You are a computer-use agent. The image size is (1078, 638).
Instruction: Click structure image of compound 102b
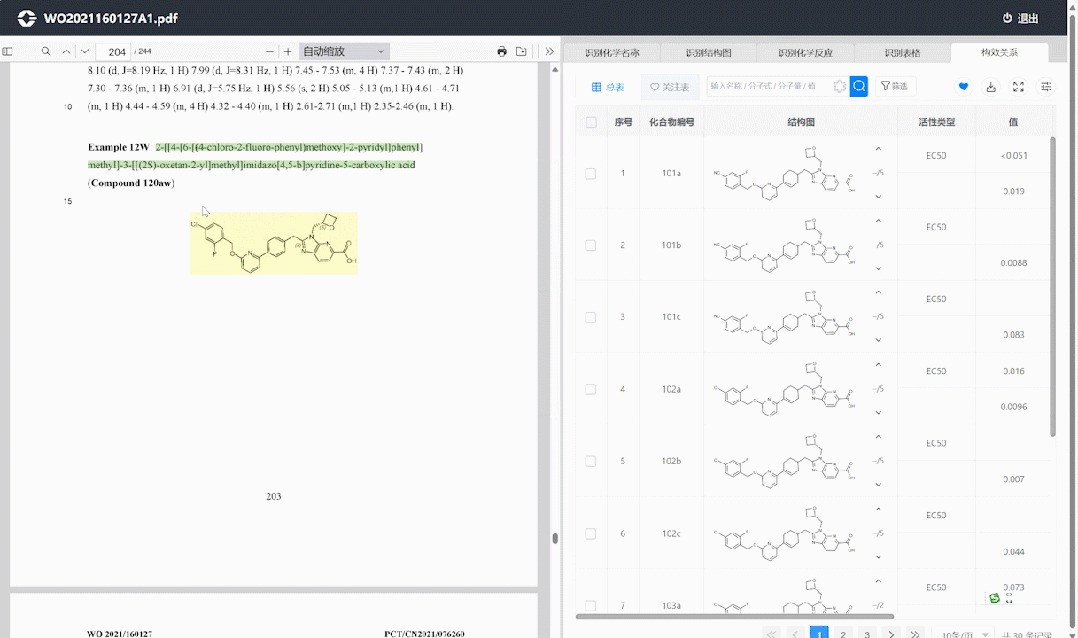[785, 461]
